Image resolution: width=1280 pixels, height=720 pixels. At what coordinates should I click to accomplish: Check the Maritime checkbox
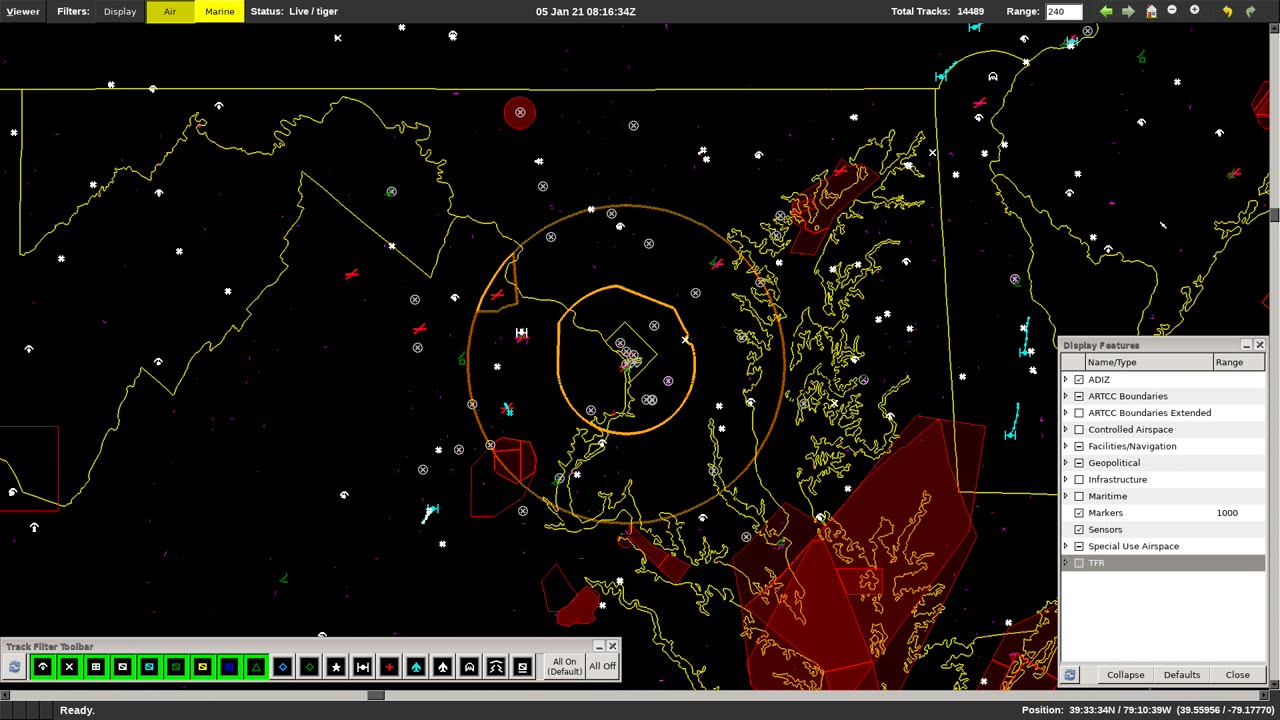click(x=1079, y=496)
